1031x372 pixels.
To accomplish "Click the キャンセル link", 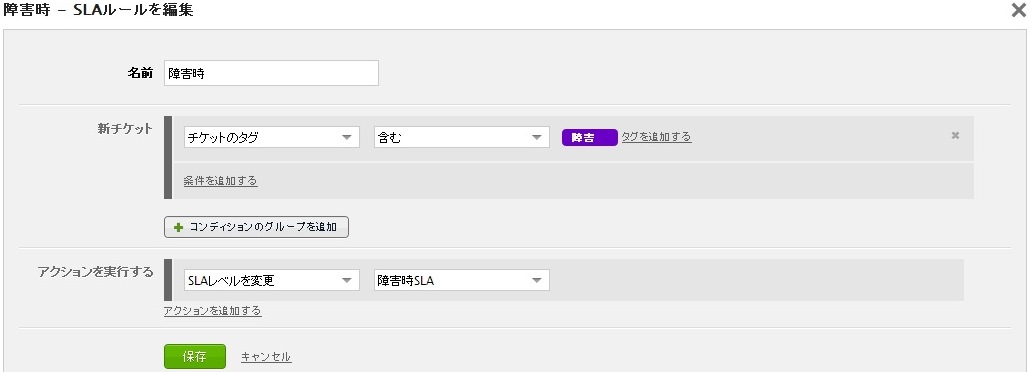I will (x=266, y=357).
